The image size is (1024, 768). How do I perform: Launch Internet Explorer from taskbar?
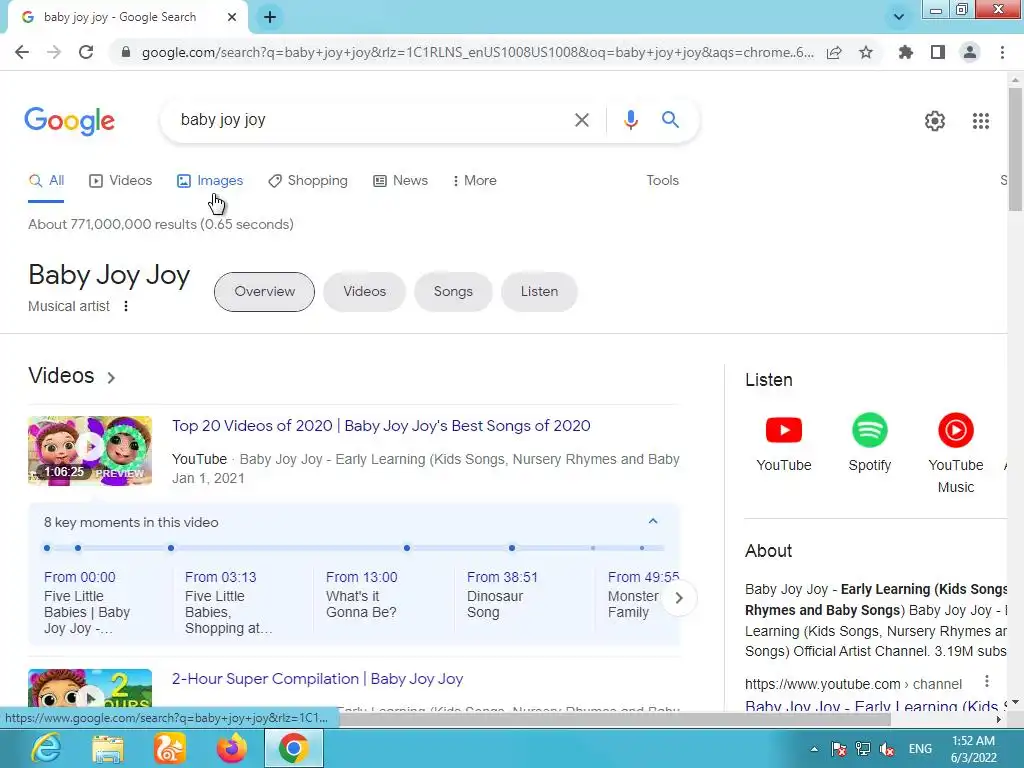click(x=46, y=748)
